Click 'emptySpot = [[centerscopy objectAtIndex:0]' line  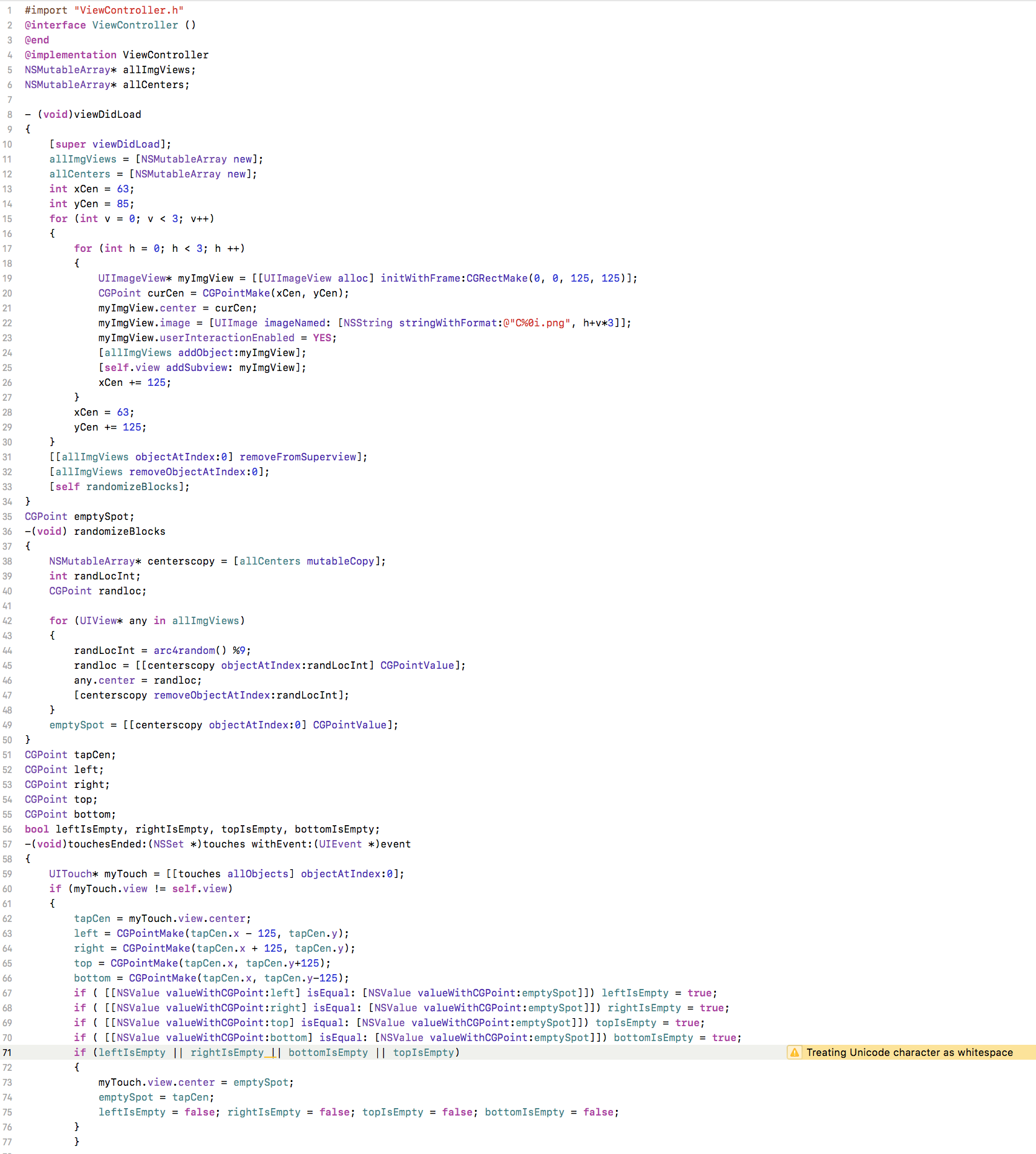(x=224, y=725)
